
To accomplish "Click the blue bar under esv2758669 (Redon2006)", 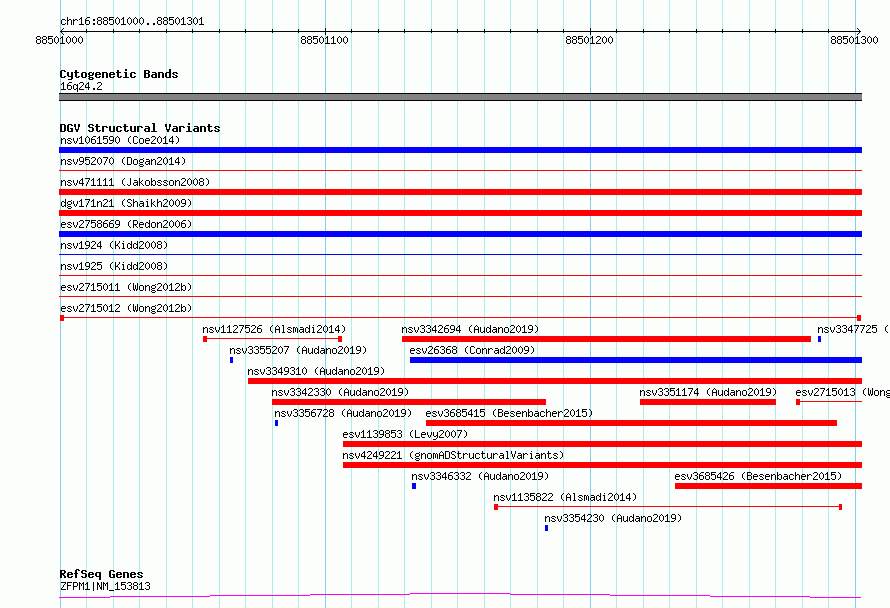I will (460, 234).
